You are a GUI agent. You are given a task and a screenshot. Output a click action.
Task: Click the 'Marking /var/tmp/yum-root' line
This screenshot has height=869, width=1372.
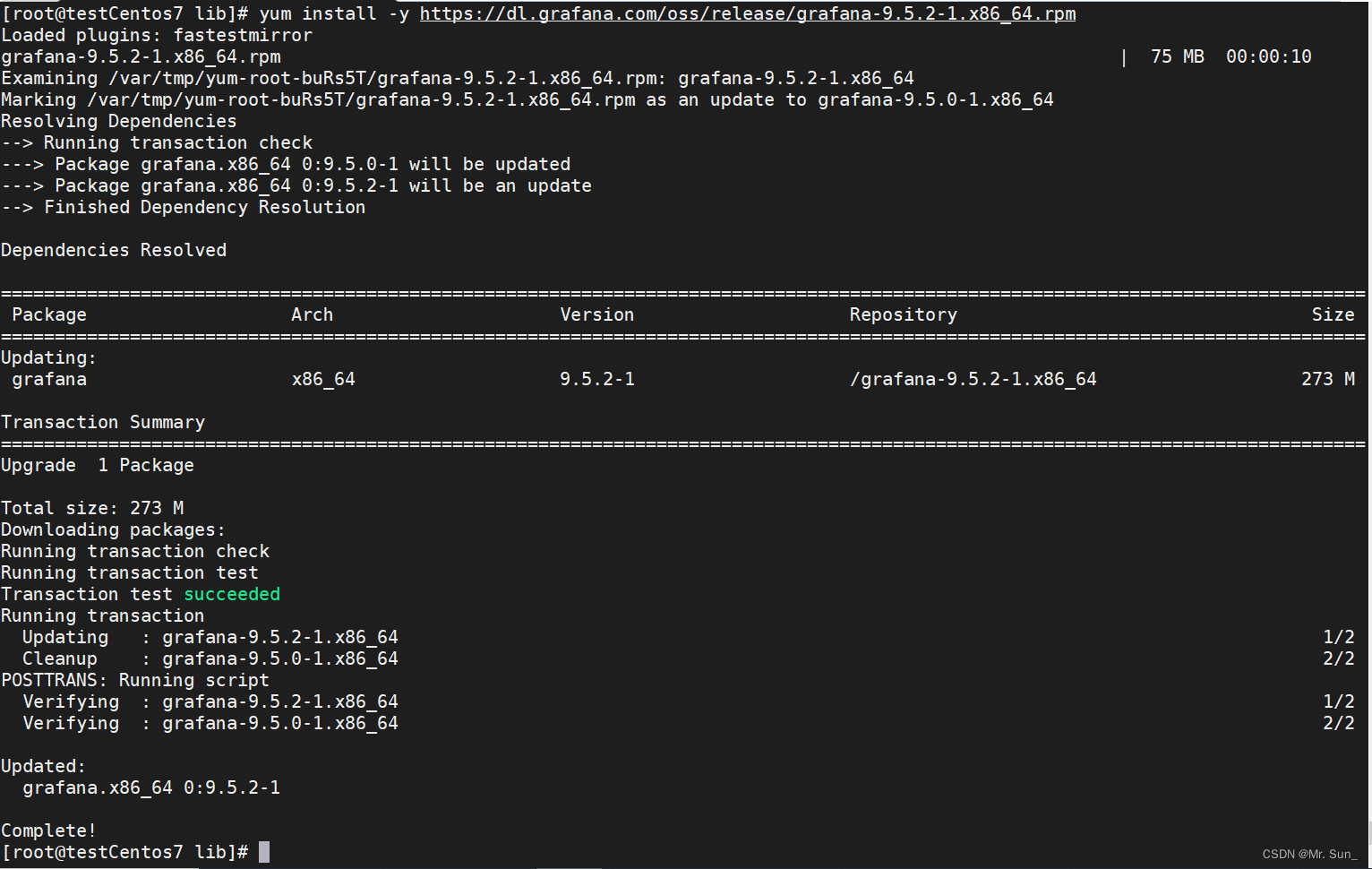click(527, 99)
